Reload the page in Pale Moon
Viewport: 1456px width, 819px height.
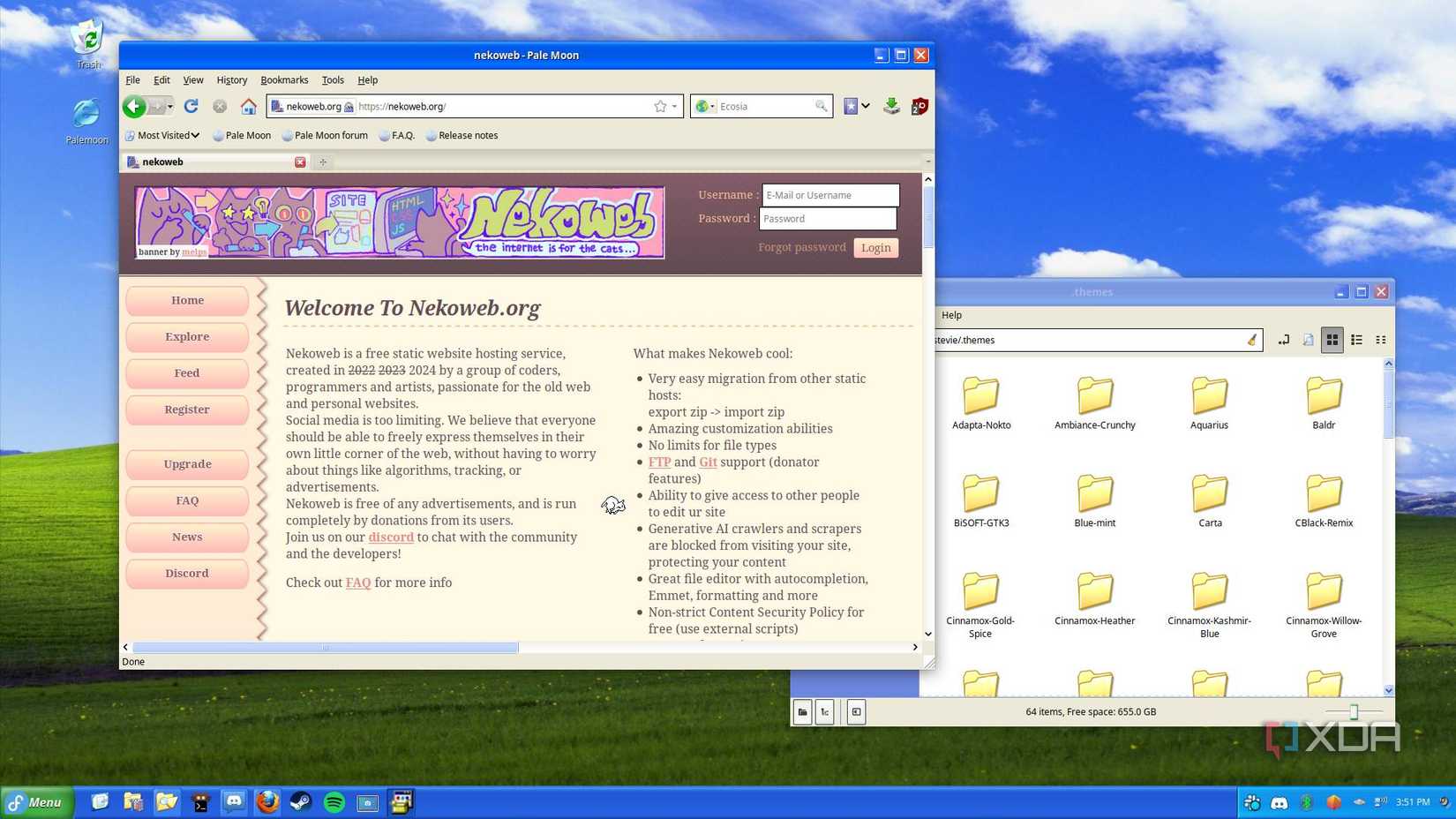coord(191,106)
